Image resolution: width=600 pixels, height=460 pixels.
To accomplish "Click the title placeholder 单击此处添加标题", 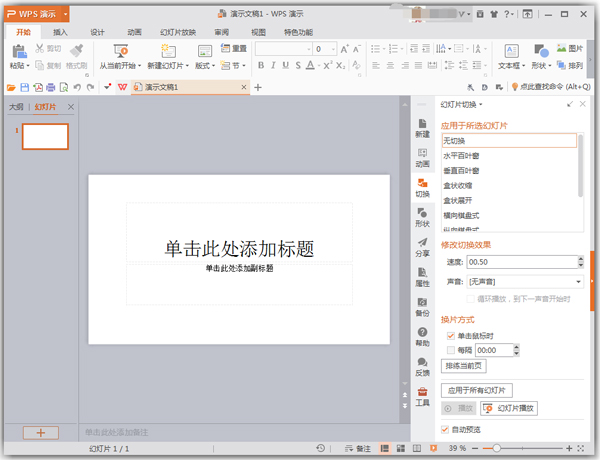I will click(x=240, y=249).
